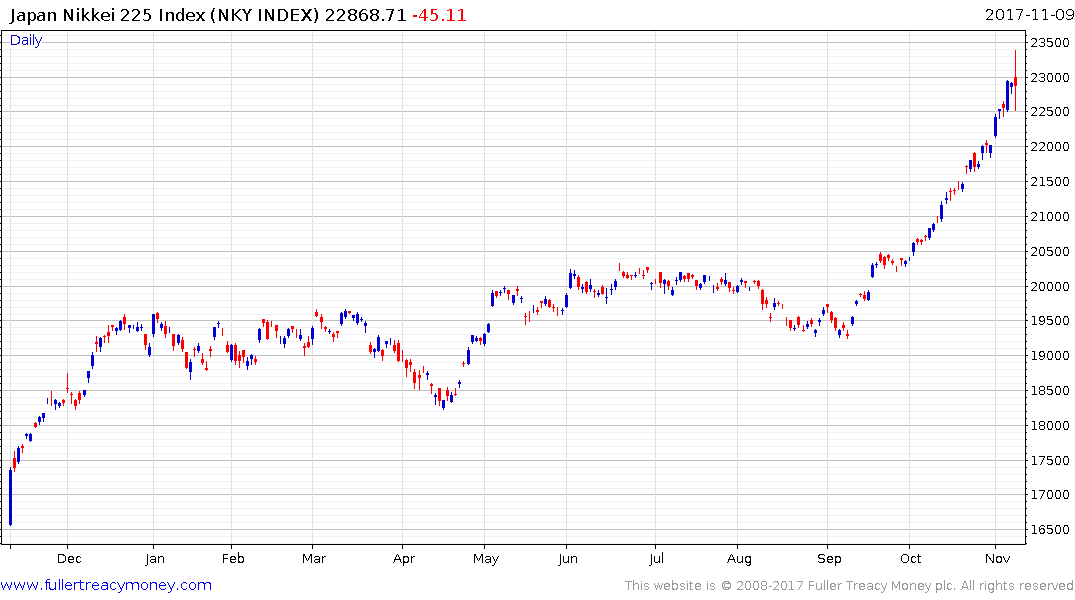
Task: Click the 16500 price axis label
Action: tap(1050, 530)
